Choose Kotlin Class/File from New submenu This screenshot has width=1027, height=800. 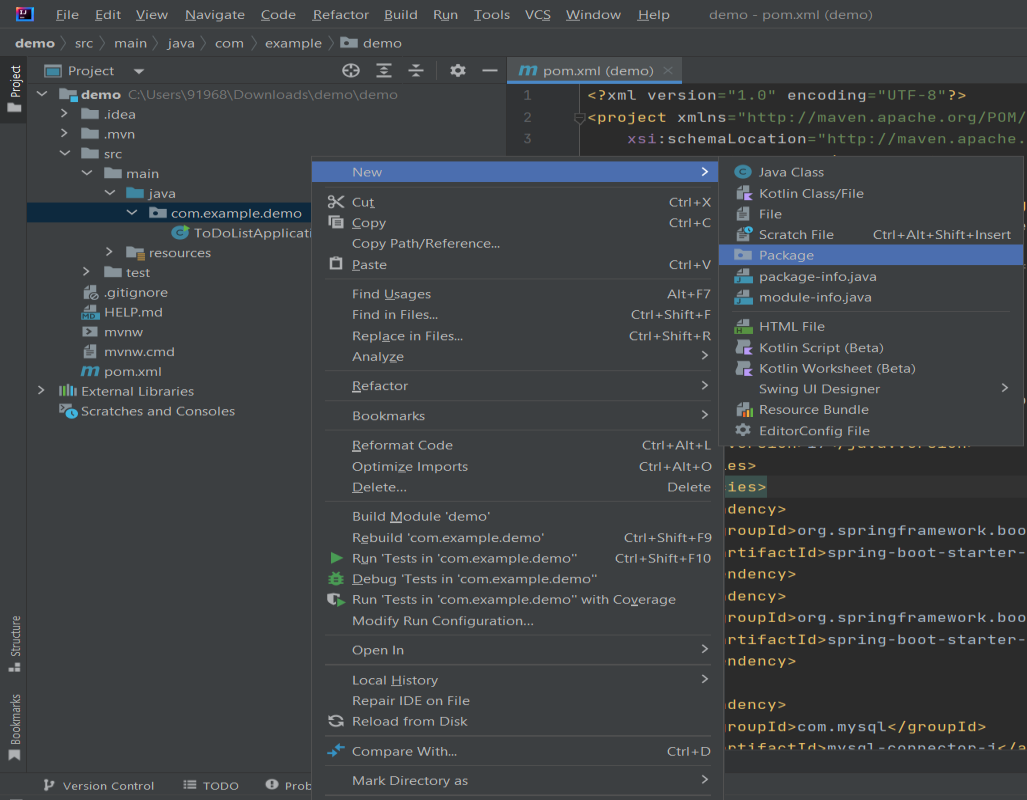point(870,193)
